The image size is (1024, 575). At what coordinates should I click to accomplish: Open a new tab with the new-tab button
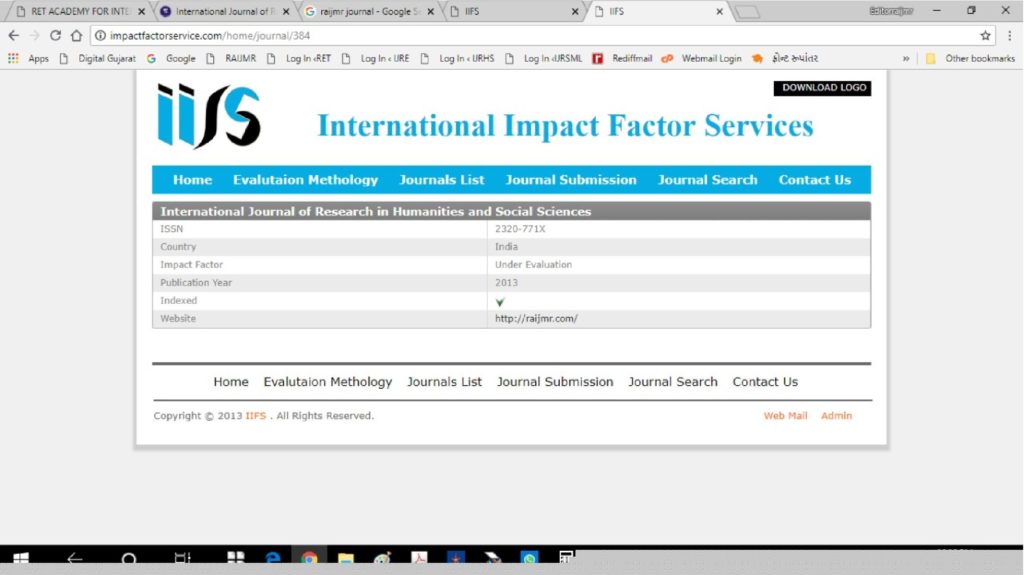coord(748,12)
